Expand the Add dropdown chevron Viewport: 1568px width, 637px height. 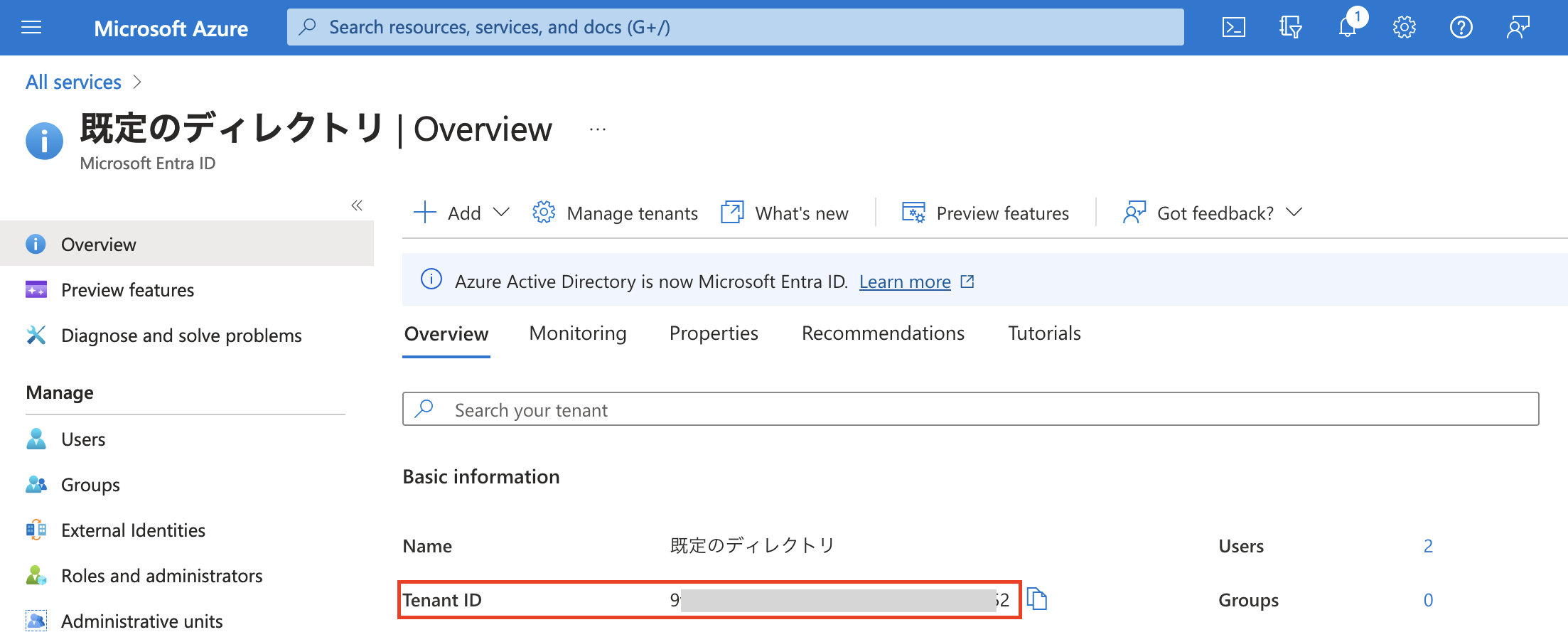tap(501, 213)
